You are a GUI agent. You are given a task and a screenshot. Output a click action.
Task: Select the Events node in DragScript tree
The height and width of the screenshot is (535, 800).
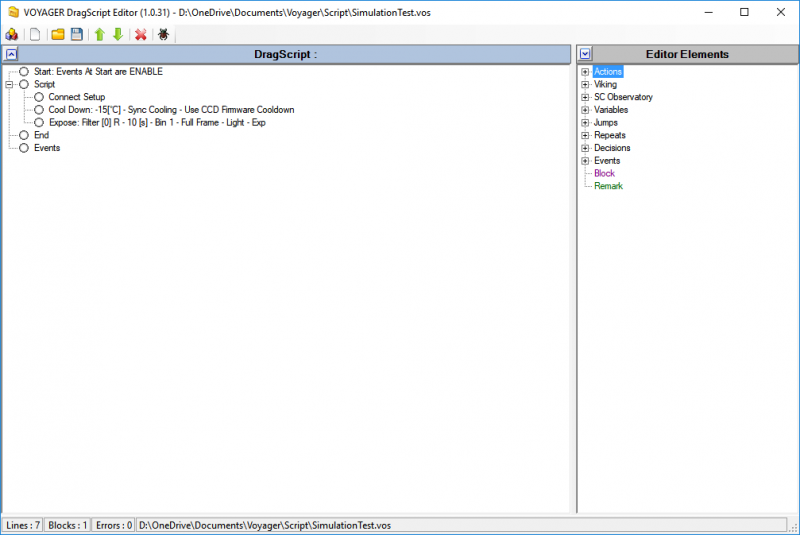[47, 148]
